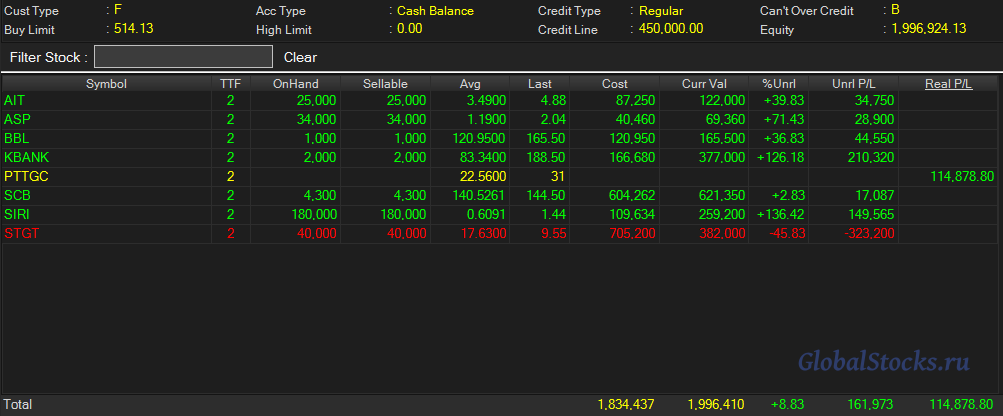This screenshot has width=1003, height=416.
Task: Click the TTF column header
Action: [230, 84]
